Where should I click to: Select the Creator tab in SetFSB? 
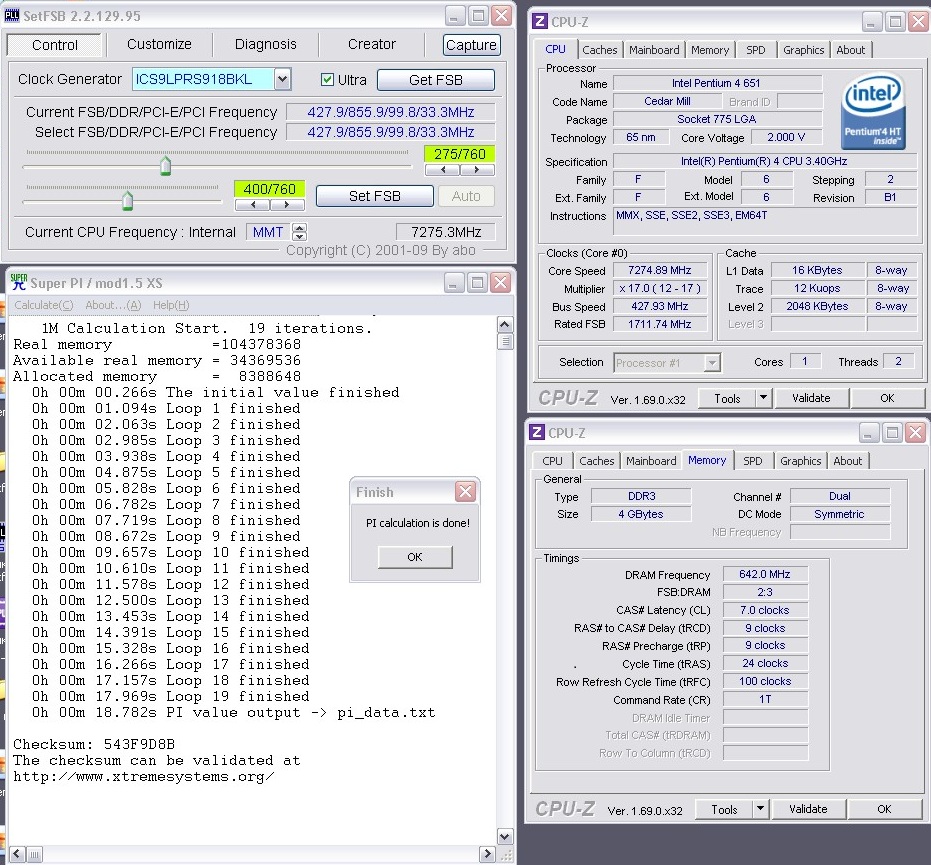(372, 45)
